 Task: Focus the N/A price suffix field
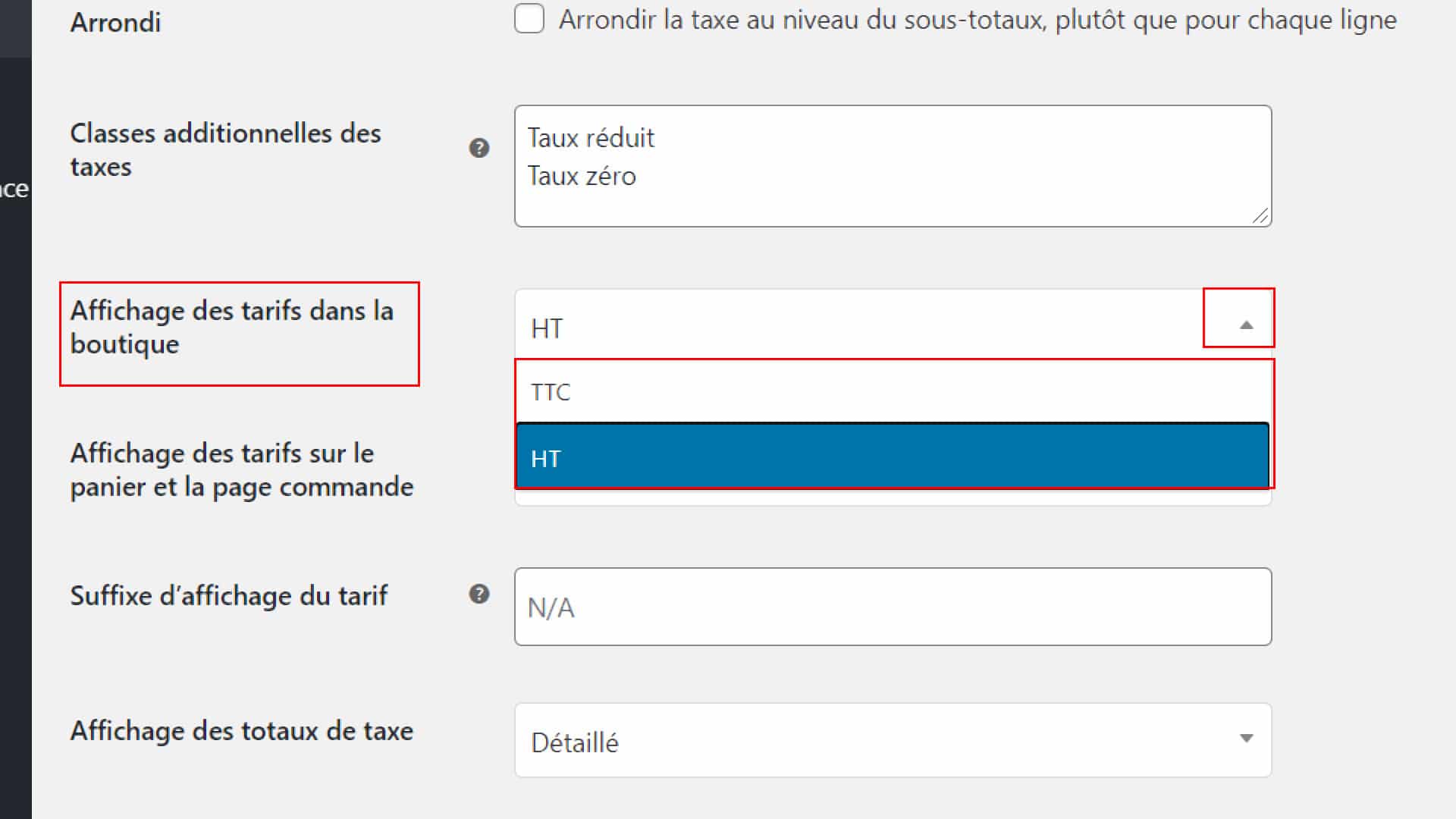coord(893,607)
